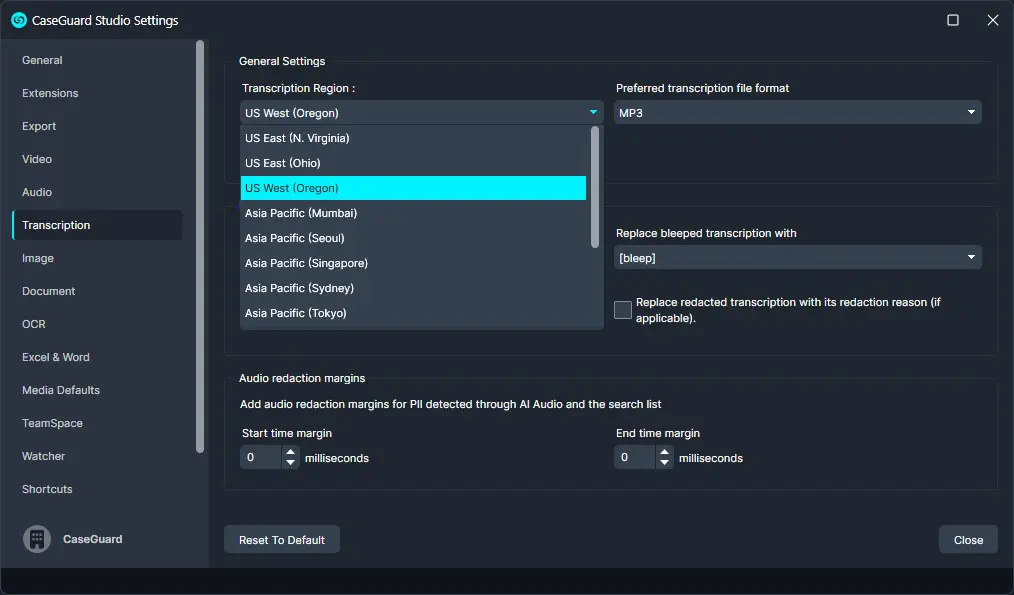The width and height of the screenshot is (1014, 595).
Task: Close the Settings window with X
Action: 993,20
